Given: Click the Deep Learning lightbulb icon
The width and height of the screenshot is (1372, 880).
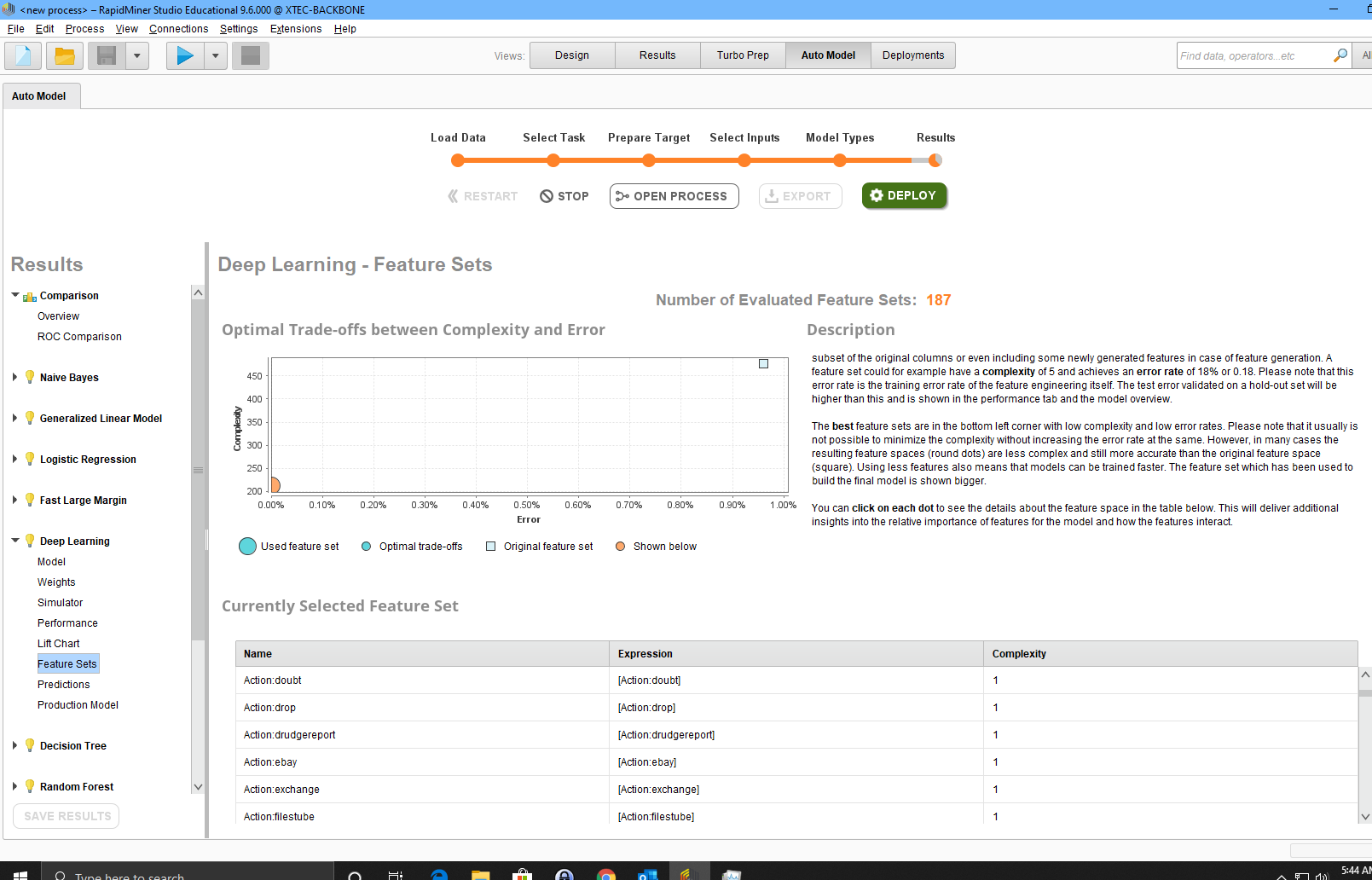Looking at the screenshot, I should (x=30, y=541).
